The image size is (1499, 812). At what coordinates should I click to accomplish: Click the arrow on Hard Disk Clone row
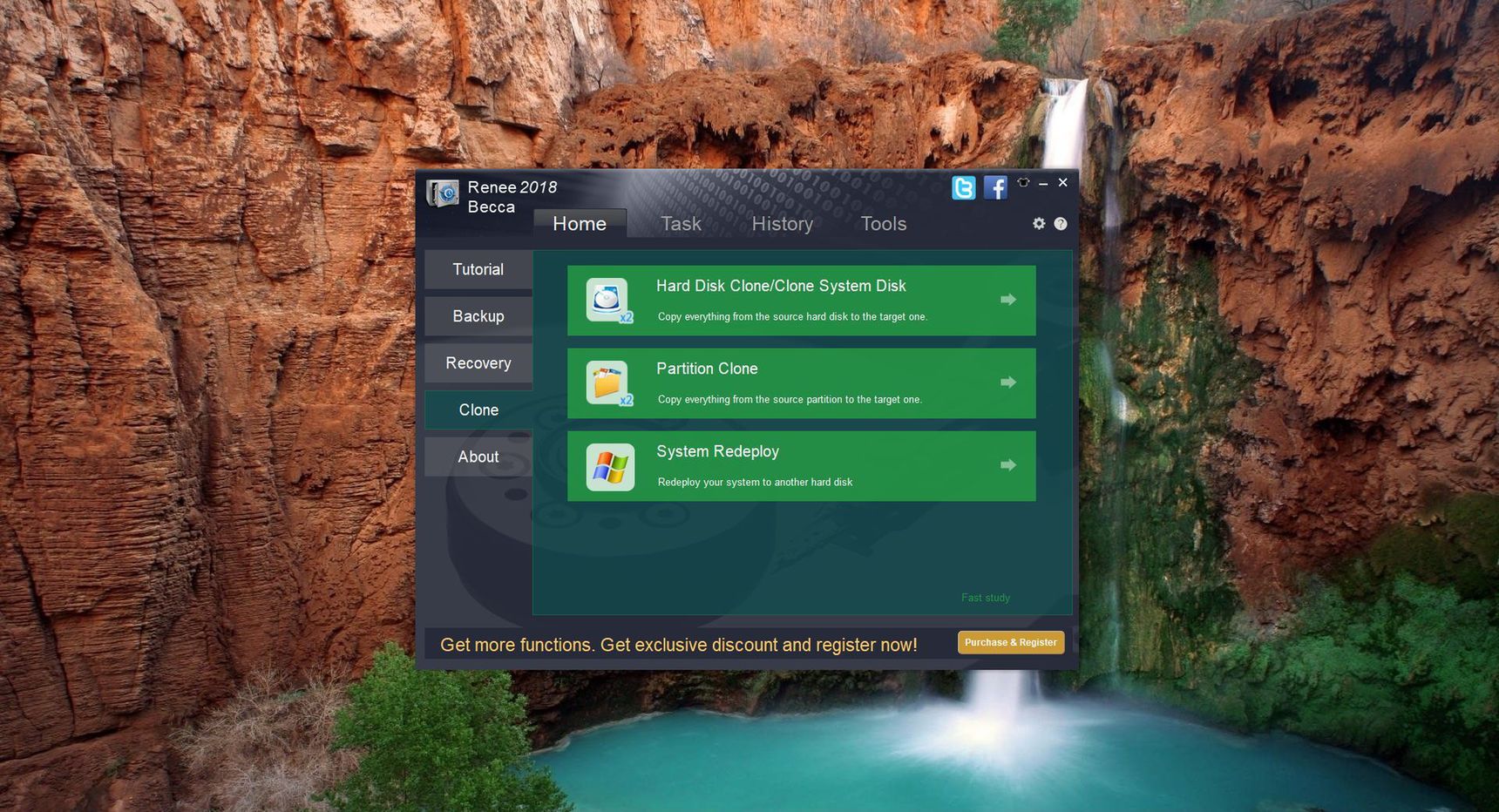click(x=1008, y=300)
